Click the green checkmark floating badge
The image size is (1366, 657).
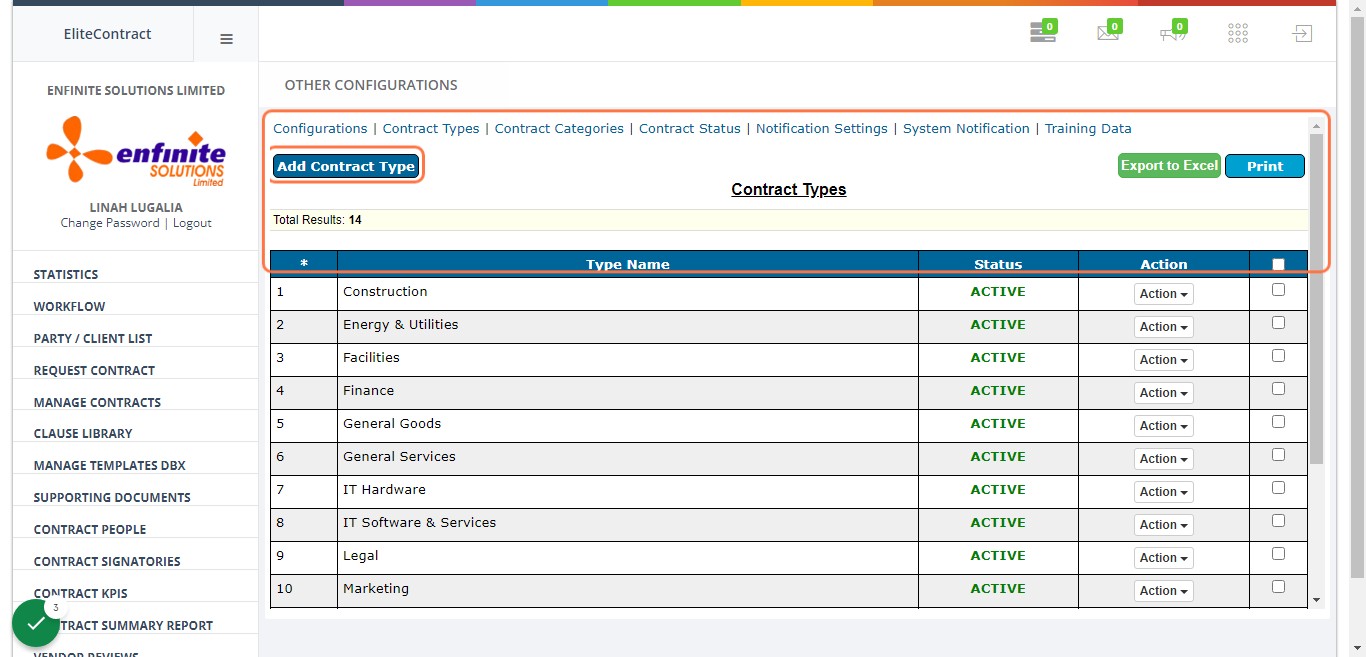(x=36, y=623)
